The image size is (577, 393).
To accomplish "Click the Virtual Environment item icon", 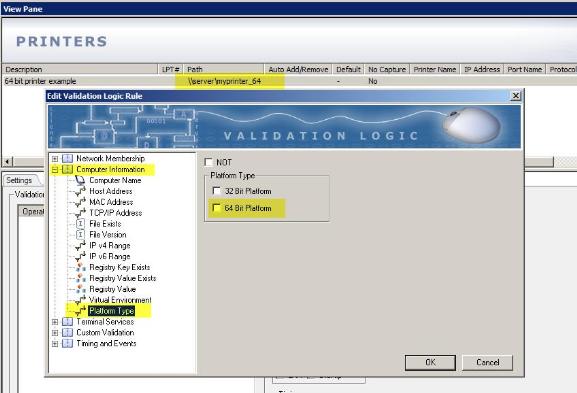I will pyautogui.click(x=80, y=300).
